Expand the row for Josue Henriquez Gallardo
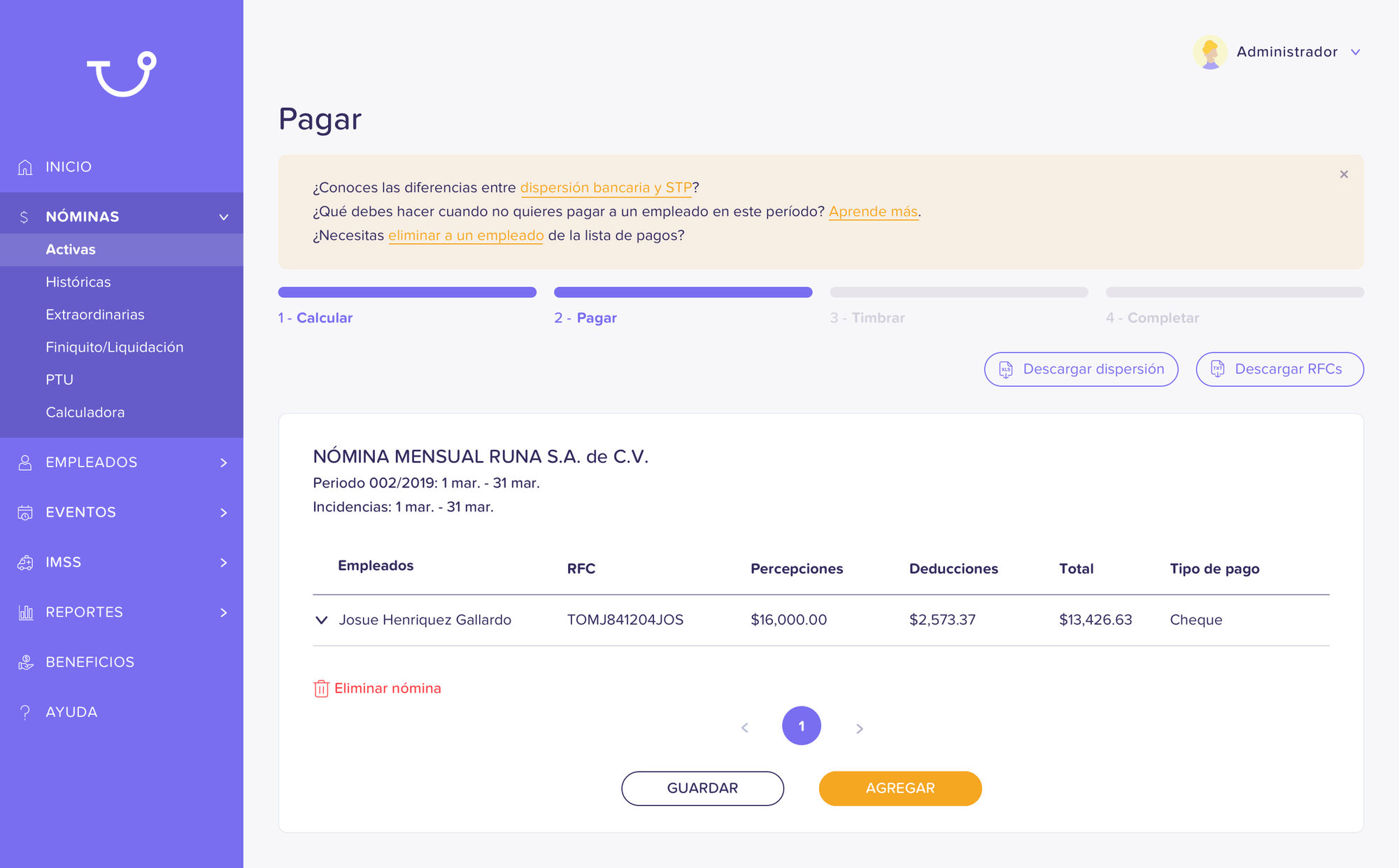The width and height of the screenshot is (1399, 868). click(322, 620)
